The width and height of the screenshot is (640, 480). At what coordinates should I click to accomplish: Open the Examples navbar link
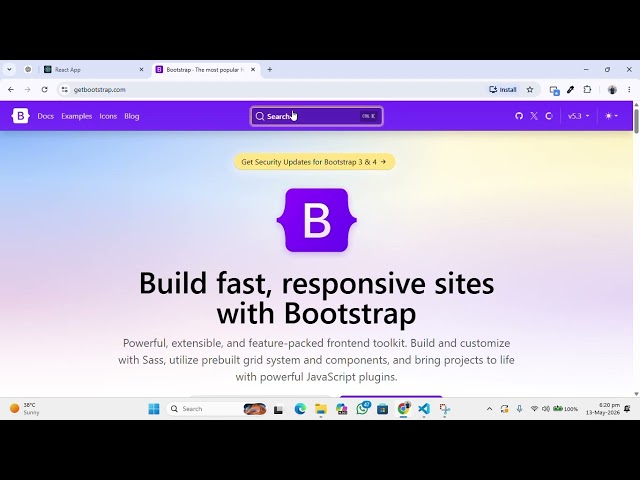pyautogui.click(x=77, y=116)
